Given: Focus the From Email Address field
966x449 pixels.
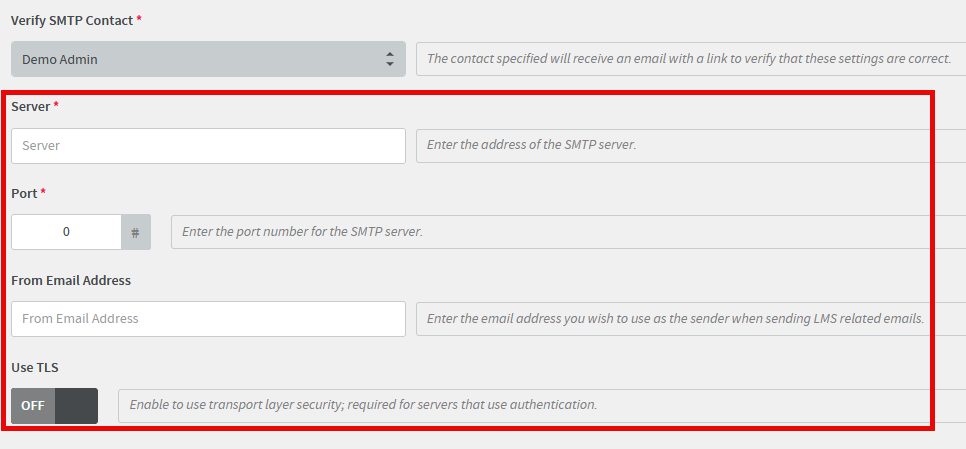Looking at the screenshot, I should tap(208, 319).
